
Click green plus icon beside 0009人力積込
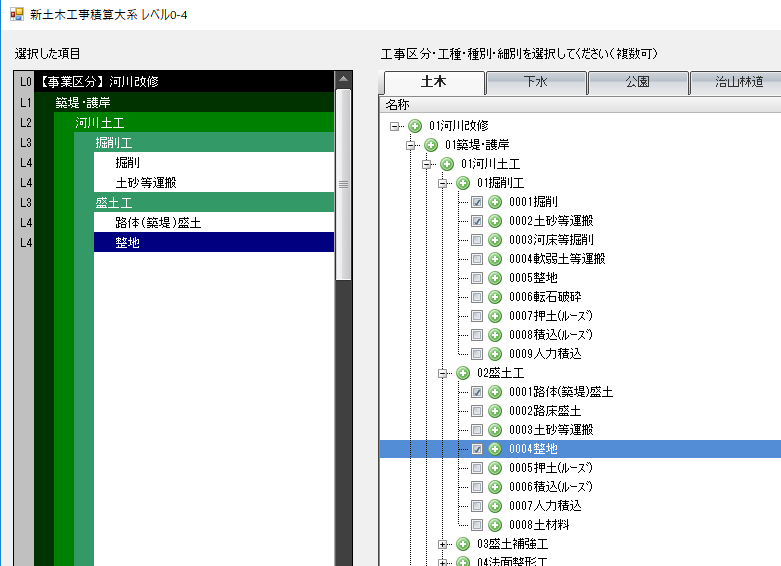pyautogui.click(x=495, y=354)
